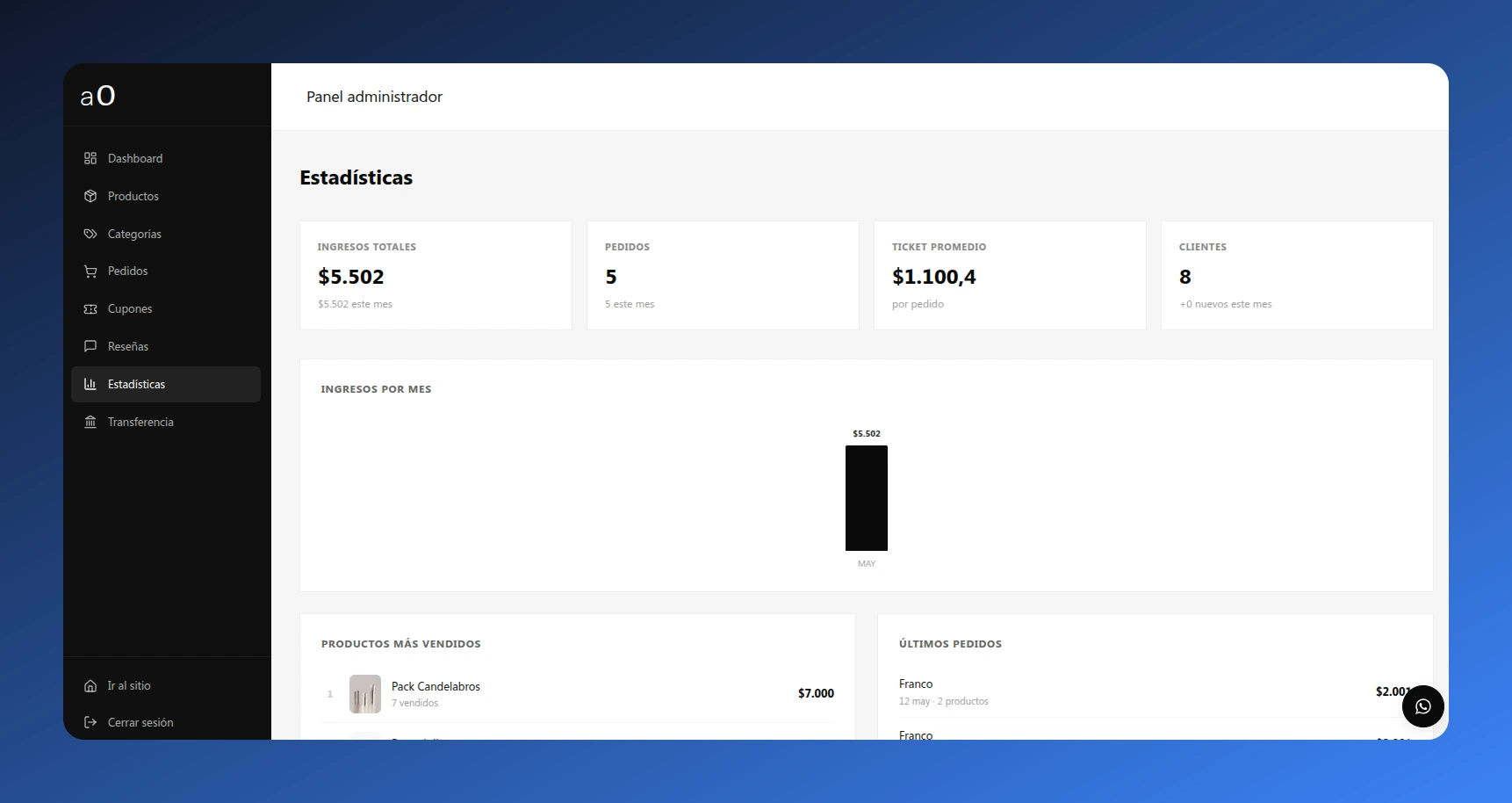Viewport: 1512px width, 803px height.
Task: Open the Transferencia menu label
Action: click(x=140, y=422)
